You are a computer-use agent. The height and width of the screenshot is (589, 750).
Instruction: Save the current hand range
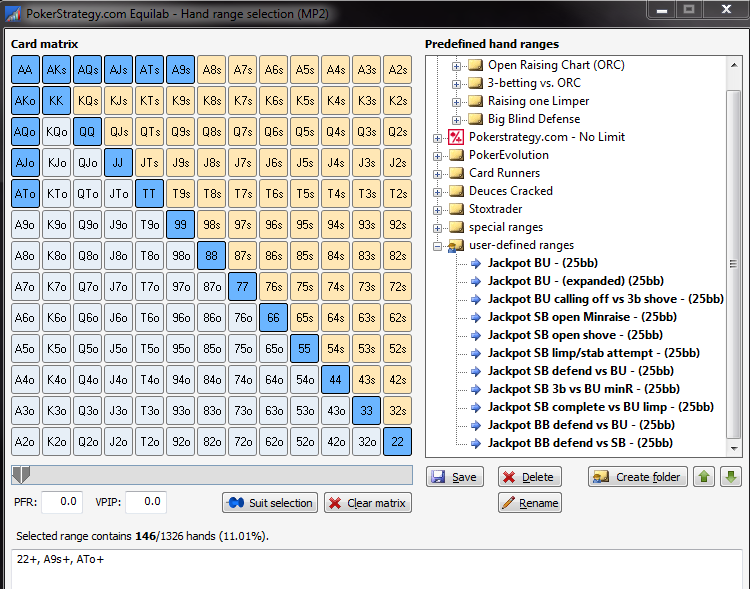coord(454,477)
